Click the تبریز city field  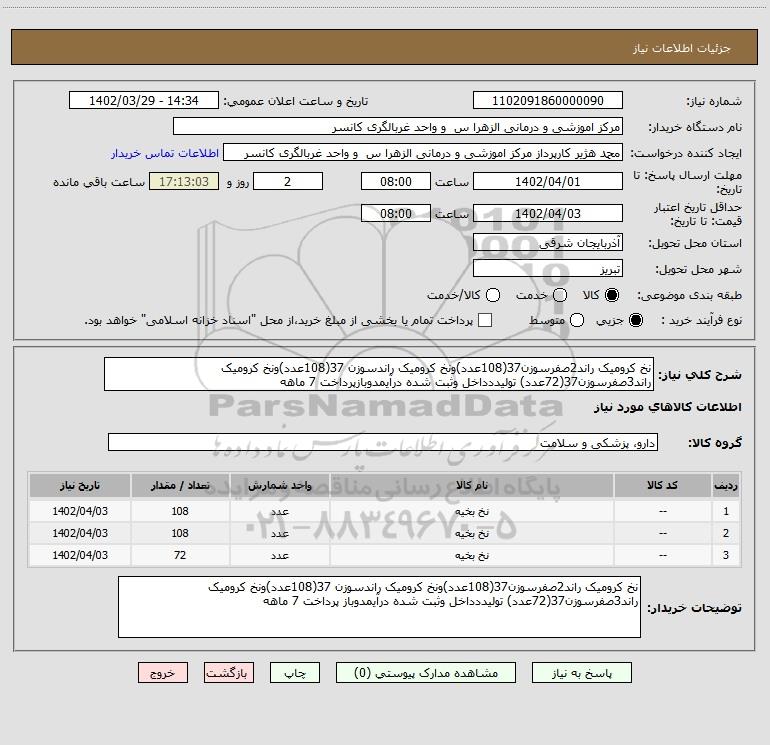[548, 268]
